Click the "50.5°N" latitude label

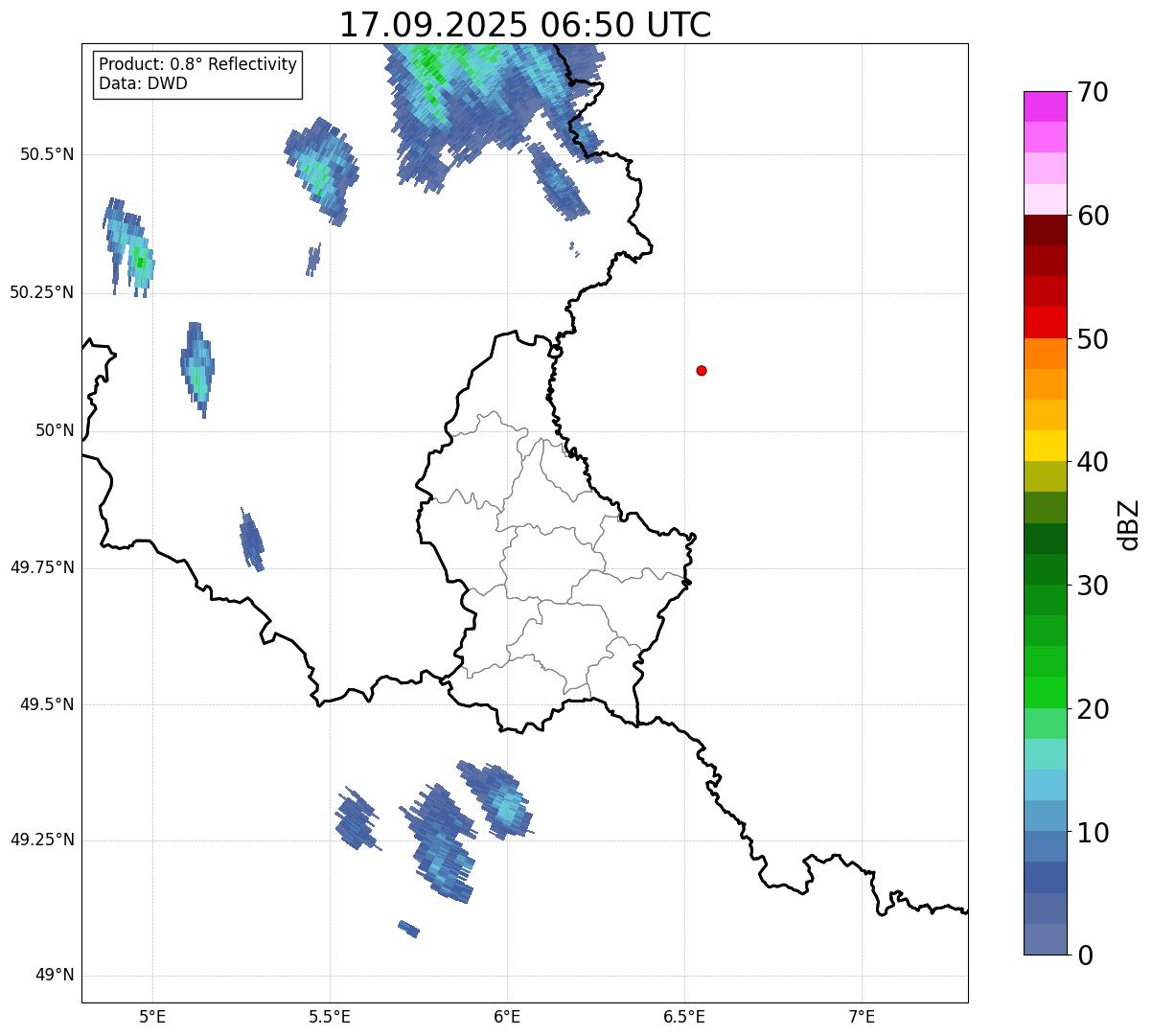(x=47, y=154)
